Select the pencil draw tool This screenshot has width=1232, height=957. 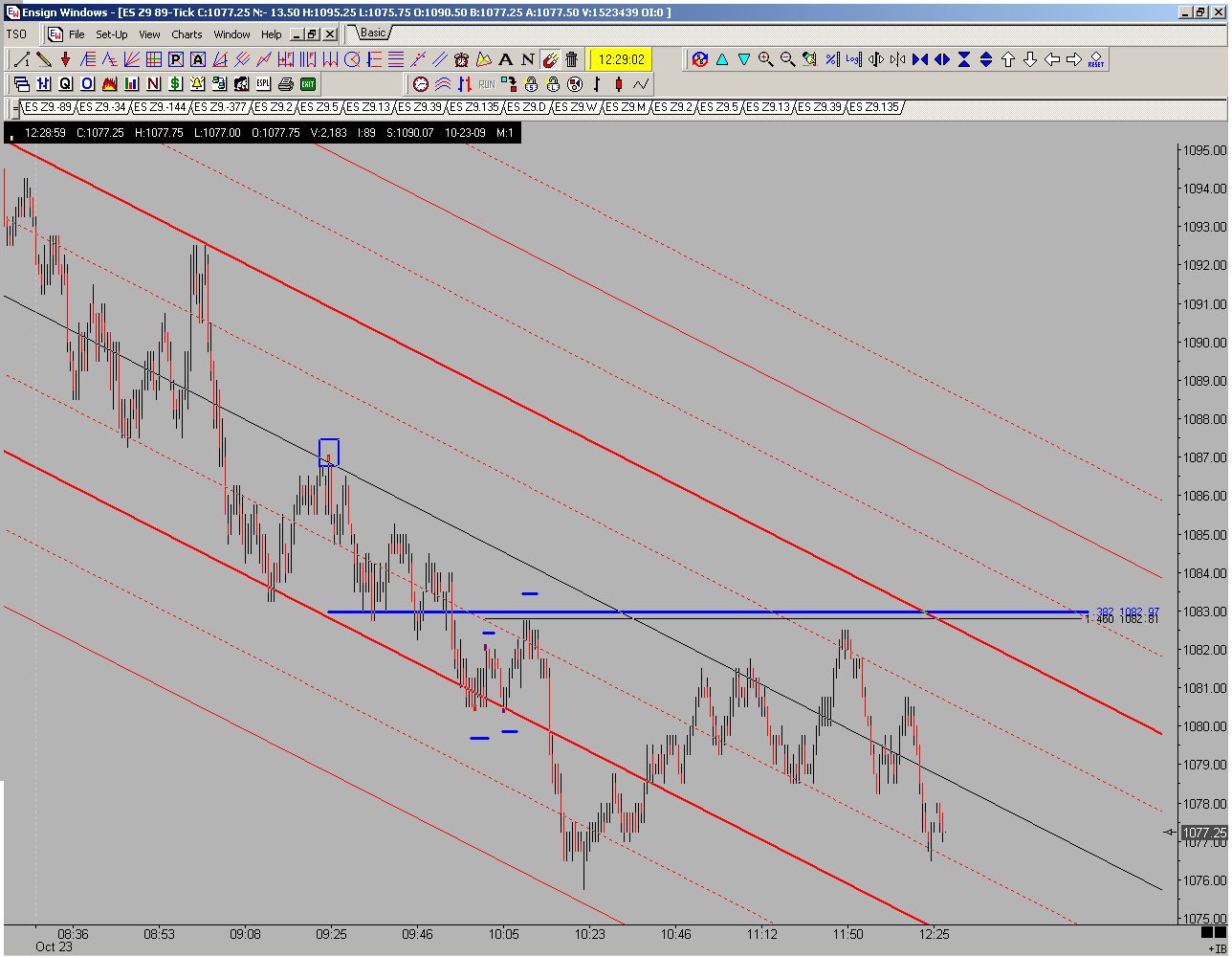click(x=43, y=59)
